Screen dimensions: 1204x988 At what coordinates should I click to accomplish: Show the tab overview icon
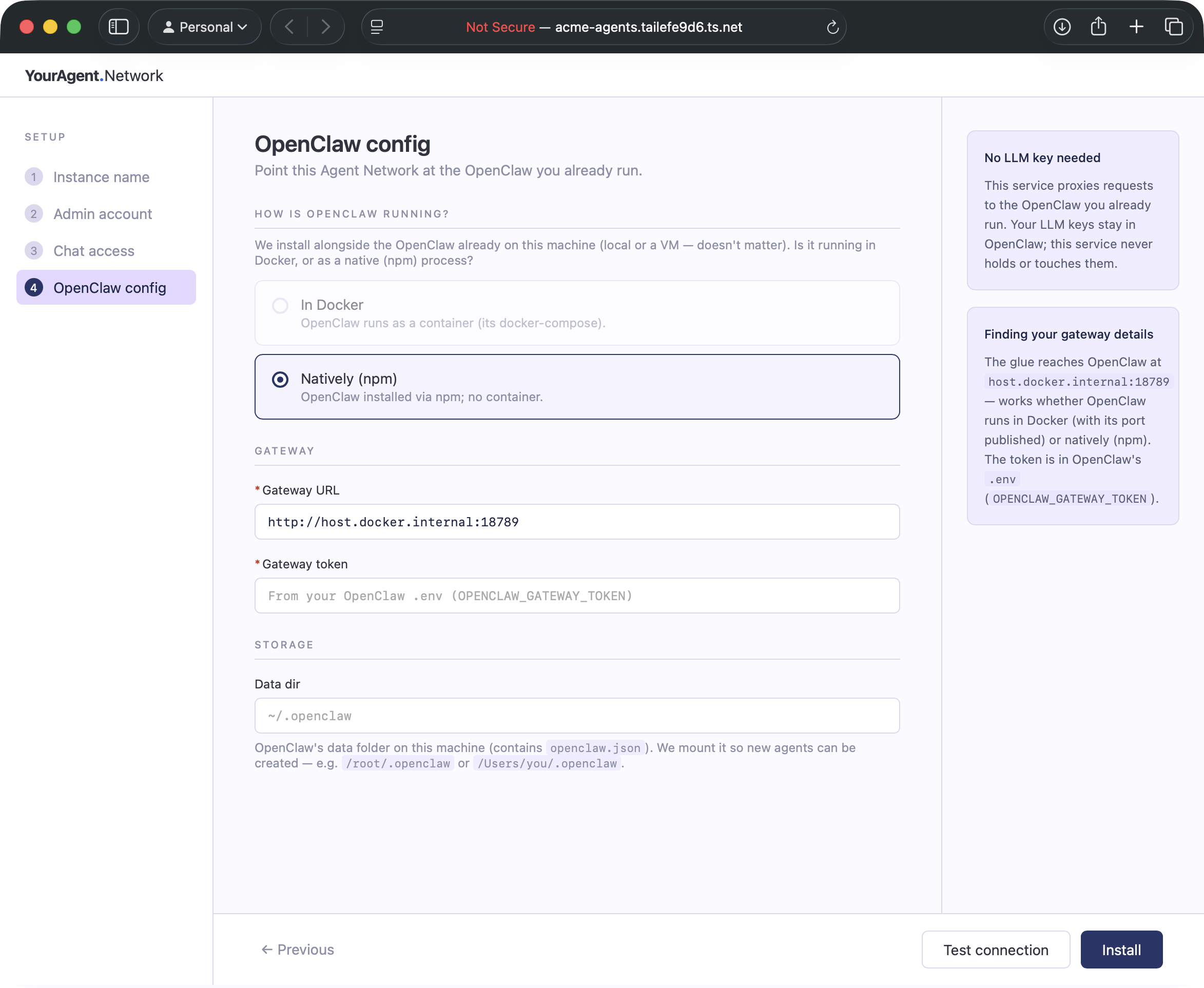click(x=1173, y=27)
